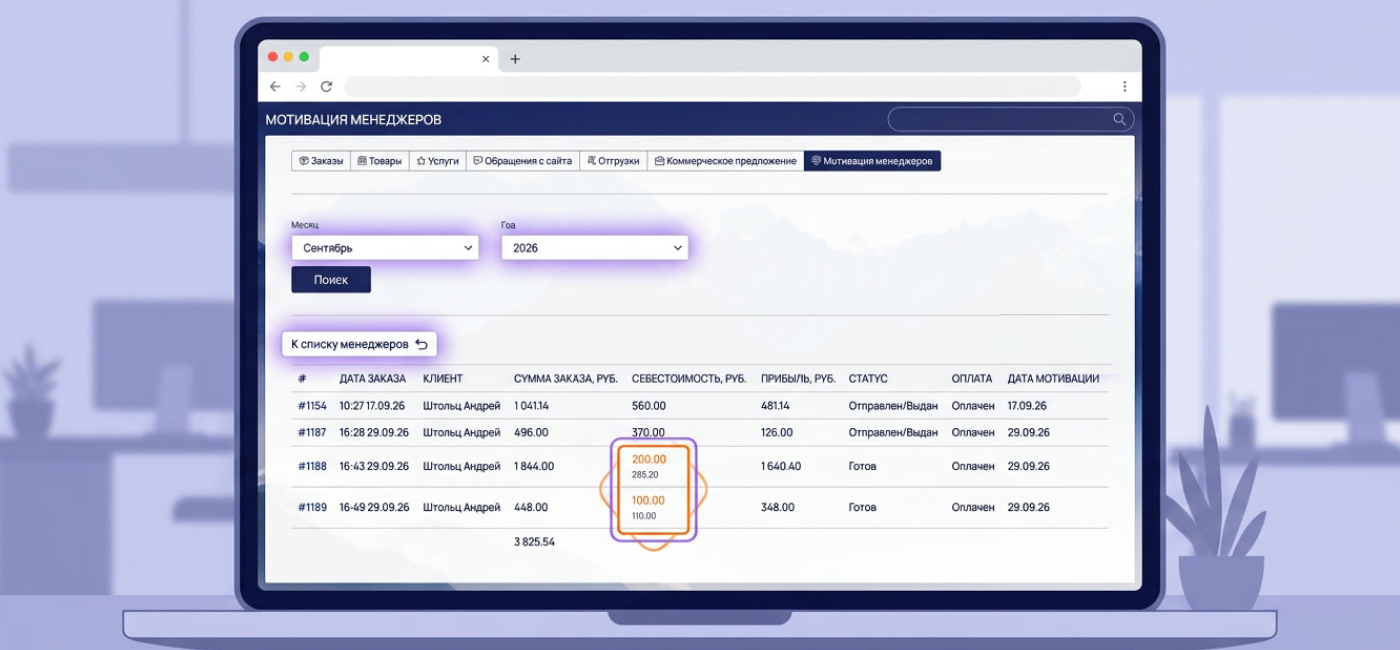Open new browser tab with plus icon
Viewport: 1400px width, 650px height.
click(515, 59)
